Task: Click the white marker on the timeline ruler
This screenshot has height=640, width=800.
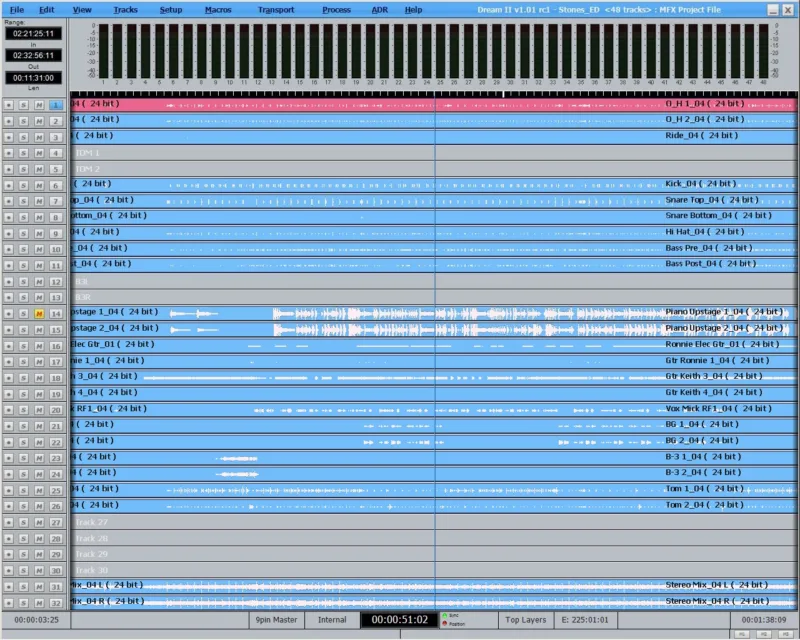Action: [x=503, y=94]
